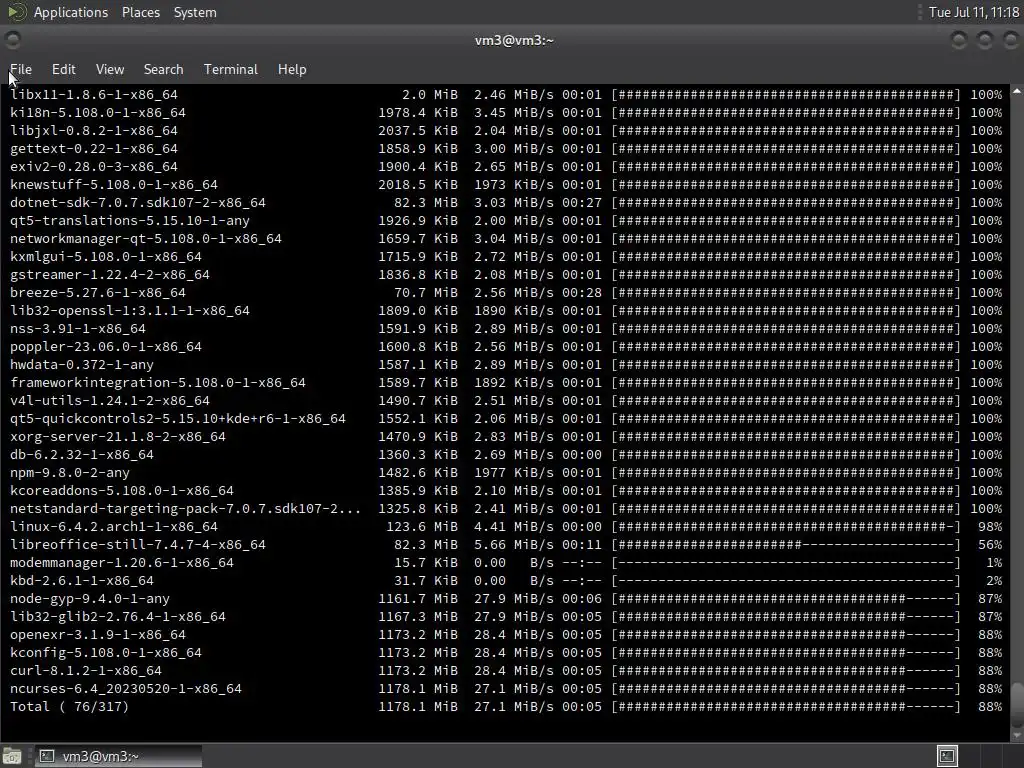Click the node-gyp-9.4.0-1-any text
Image resolution: width=1024 pixels, height=768 pixels.
(89, 599)
